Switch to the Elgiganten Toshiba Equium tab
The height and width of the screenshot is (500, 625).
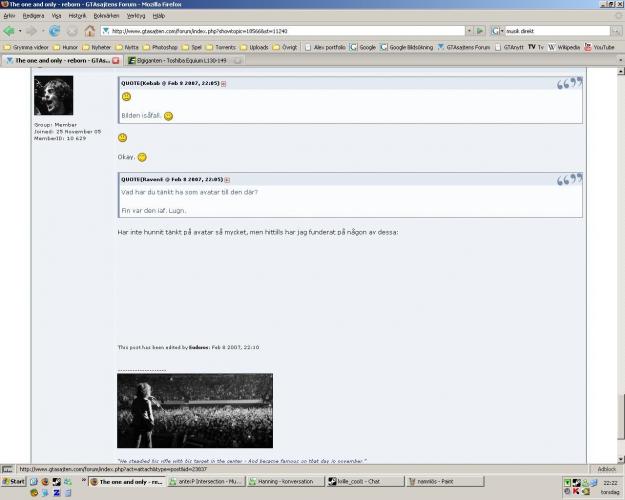(183, 61)
